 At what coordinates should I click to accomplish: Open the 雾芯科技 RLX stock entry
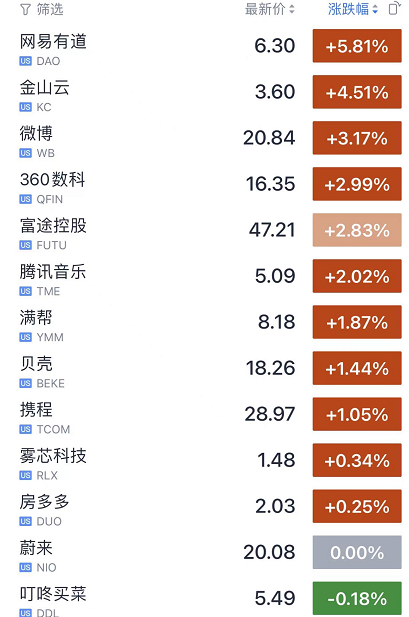tap(204, 460)
